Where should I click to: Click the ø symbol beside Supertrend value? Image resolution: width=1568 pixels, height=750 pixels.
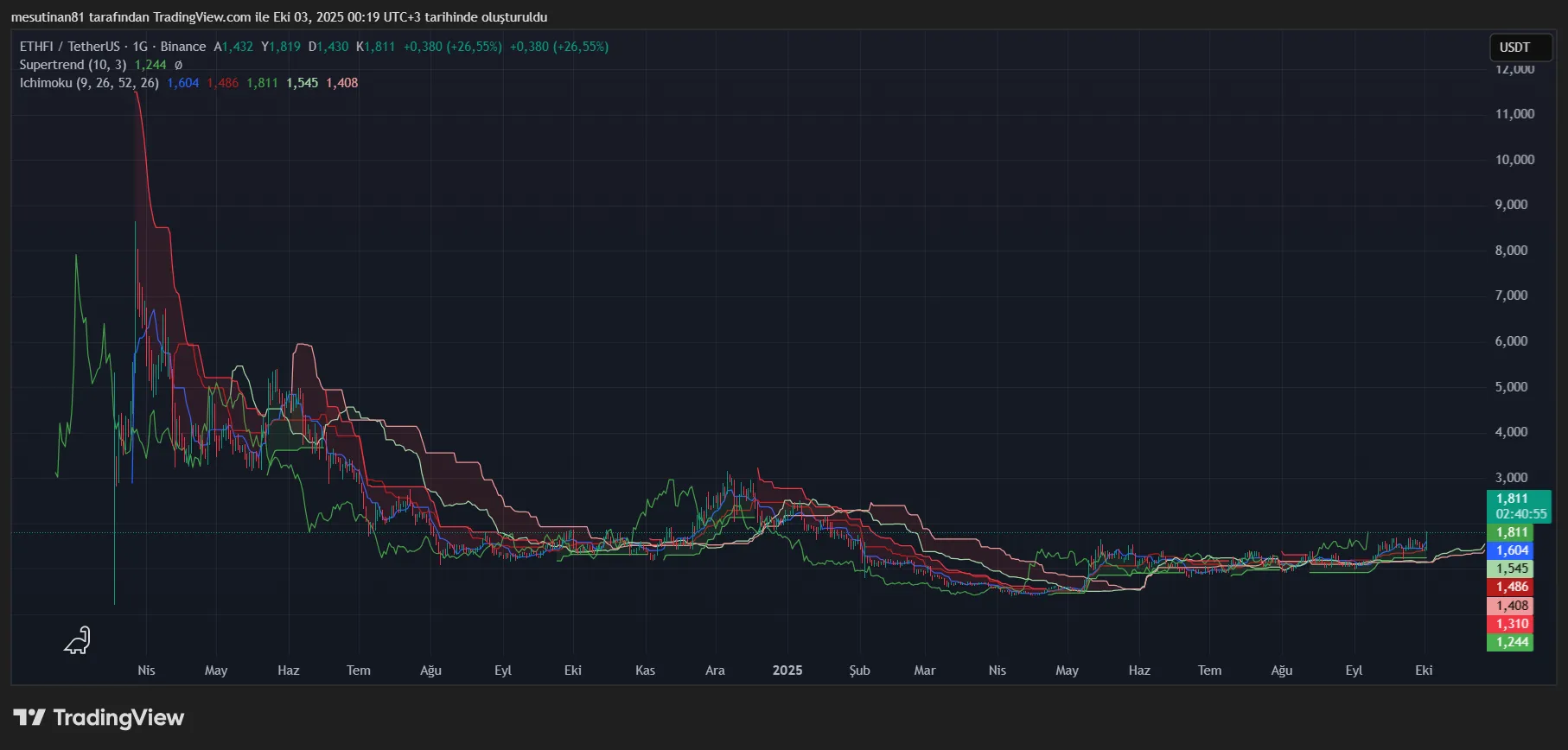[x=179, y=65]
